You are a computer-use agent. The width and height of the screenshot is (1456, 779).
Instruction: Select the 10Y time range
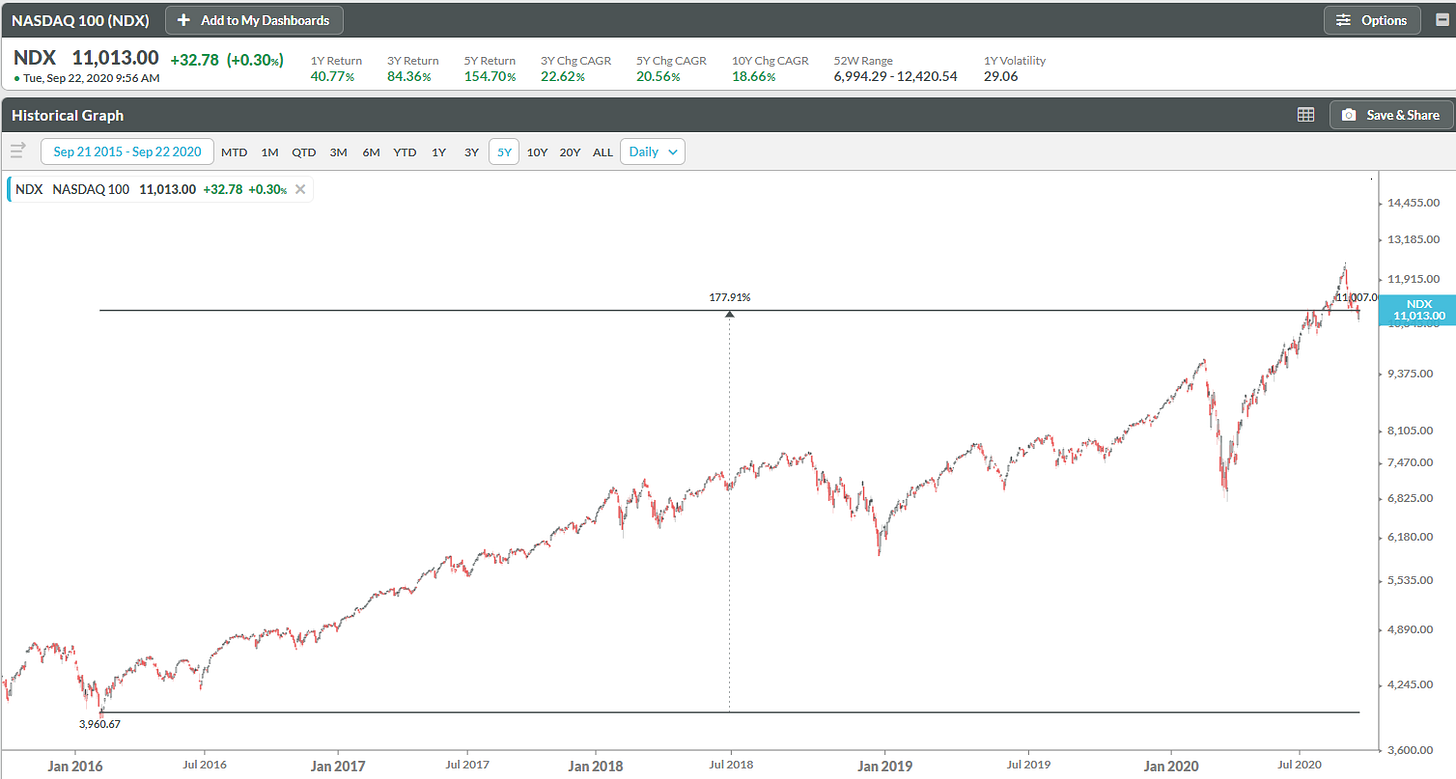tap(537, 152)
